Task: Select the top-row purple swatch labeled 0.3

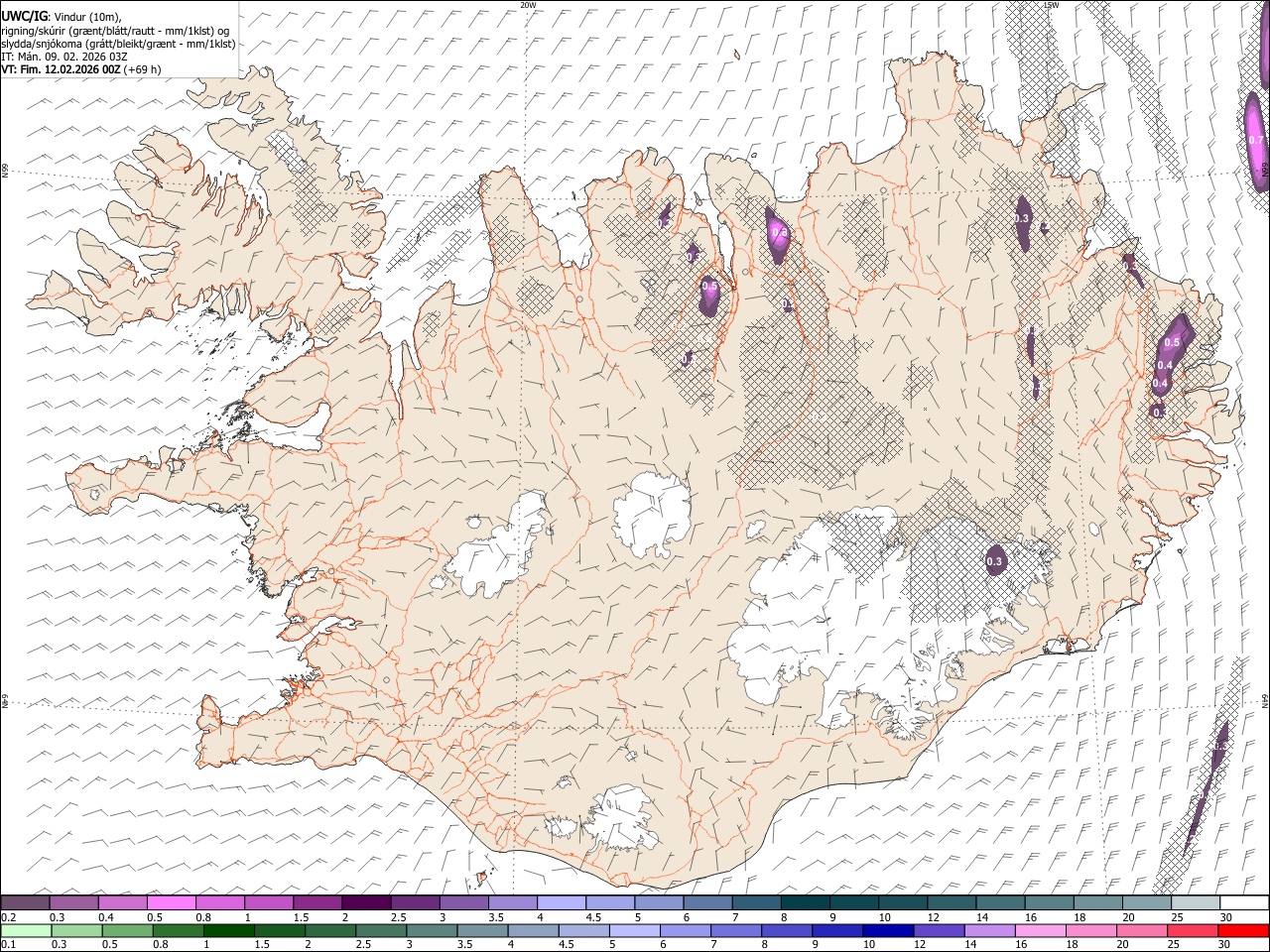Action: coord(74,902)
